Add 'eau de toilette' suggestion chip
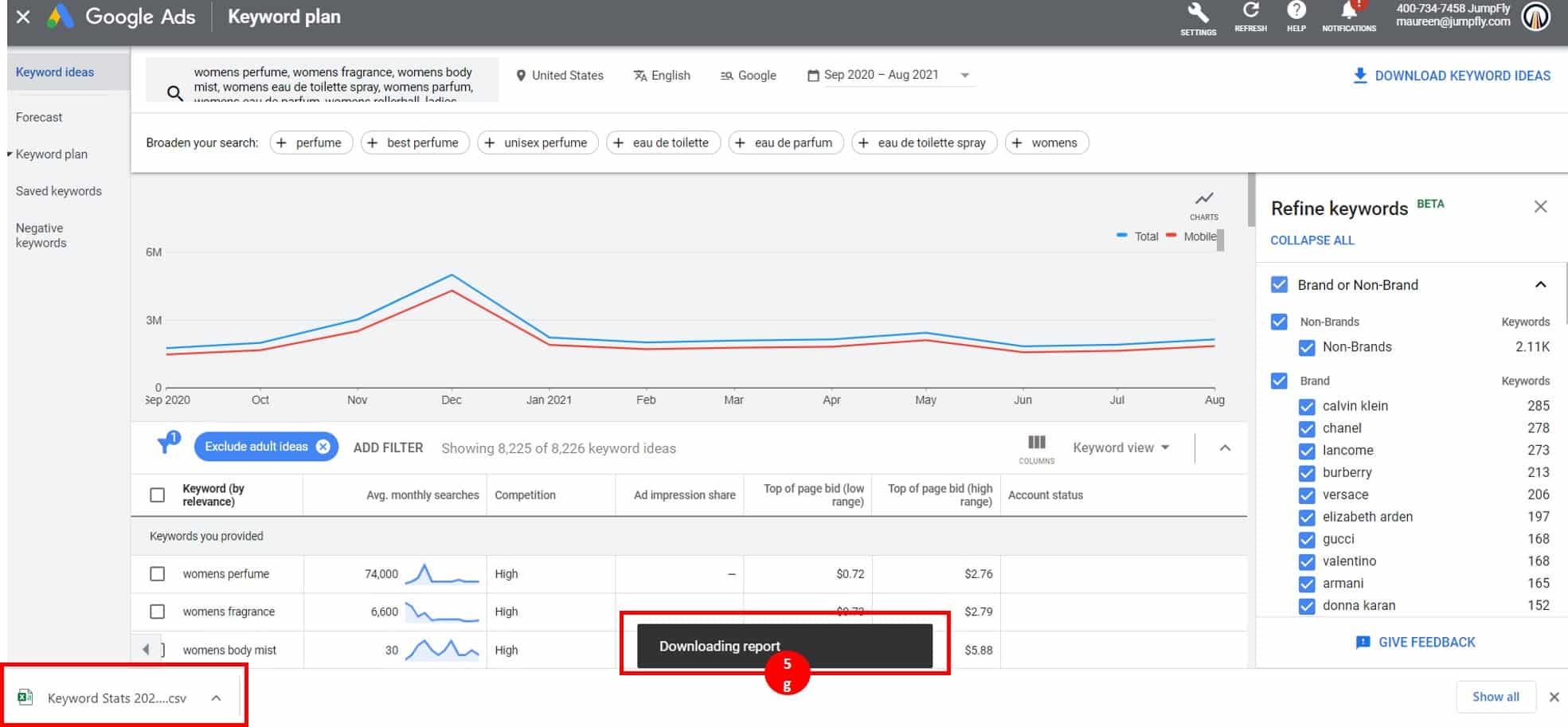The height and width of the screenshot is (727, 1568). coord(663,143)
